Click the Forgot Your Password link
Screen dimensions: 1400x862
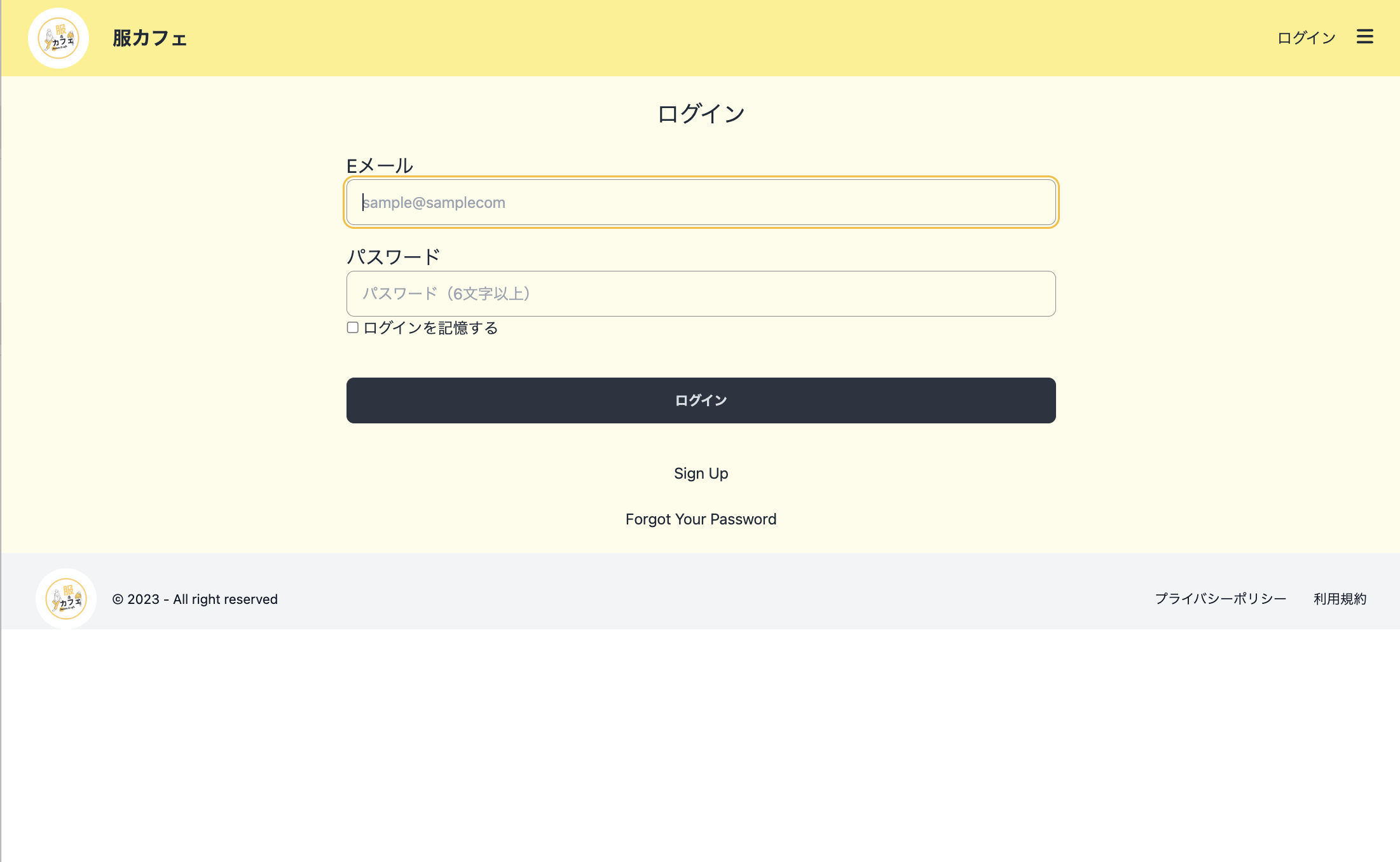[701, 519]
